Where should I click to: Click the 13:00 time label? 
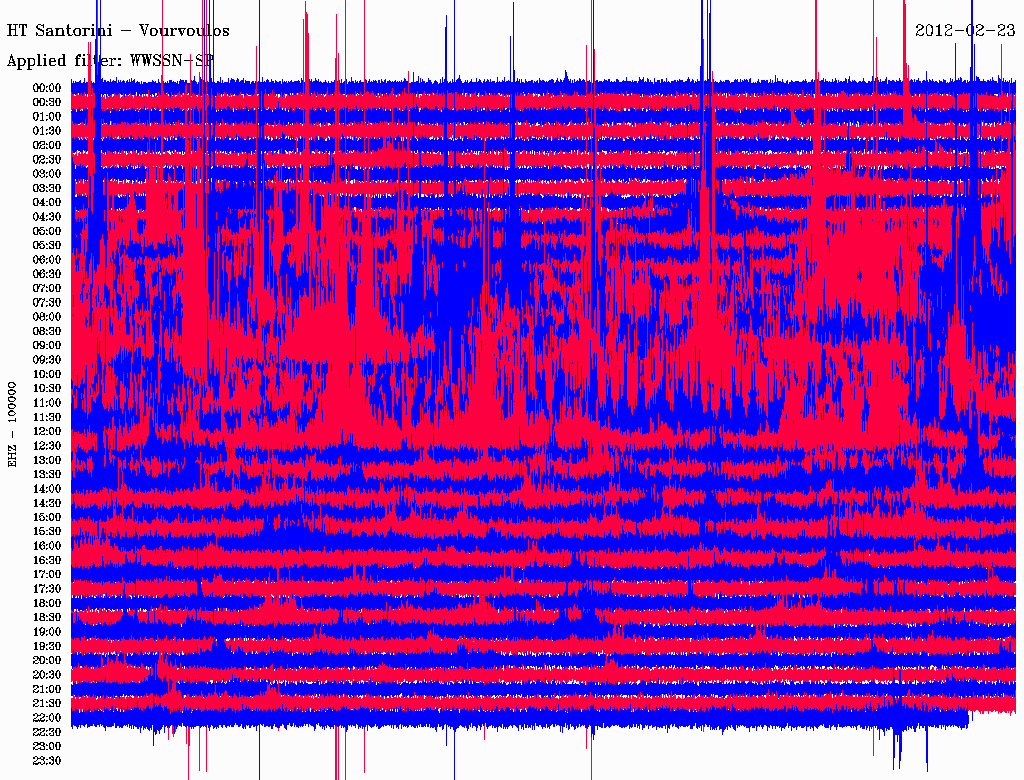(47, 461)
